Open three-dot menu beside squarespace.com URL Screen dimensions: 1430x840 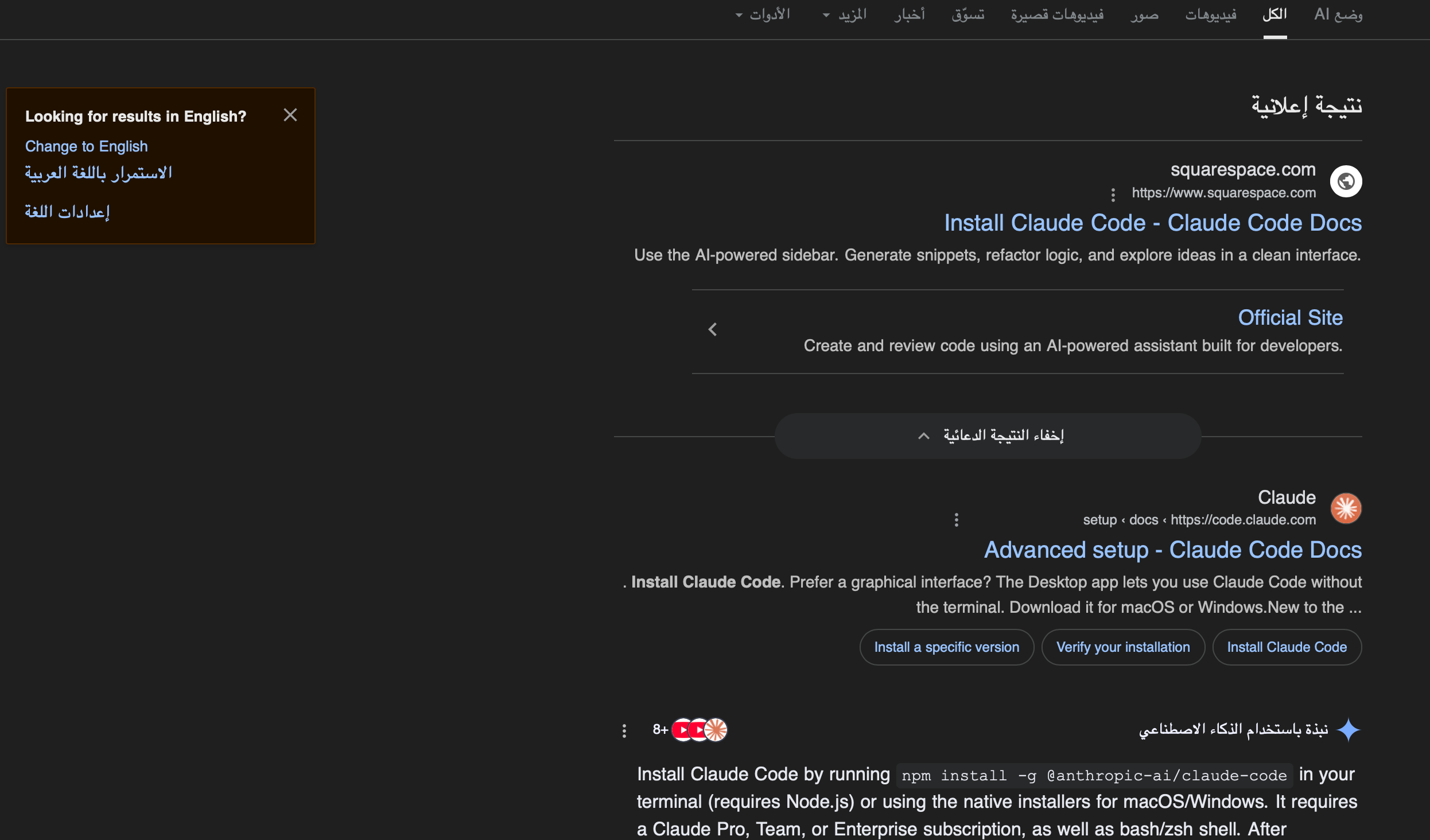tap(1113, 195)
